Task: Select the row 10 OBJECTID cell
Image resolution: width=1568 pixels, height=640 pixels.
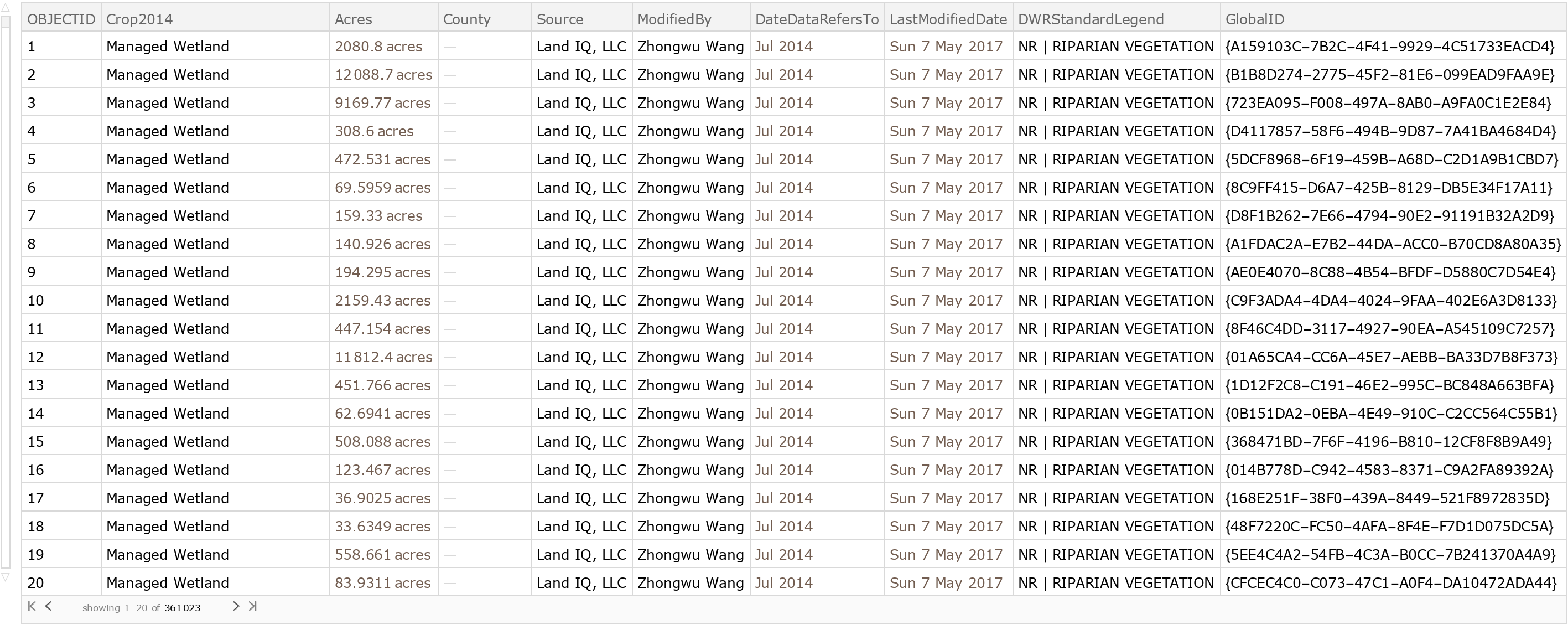Action: [x=36, y=301]
